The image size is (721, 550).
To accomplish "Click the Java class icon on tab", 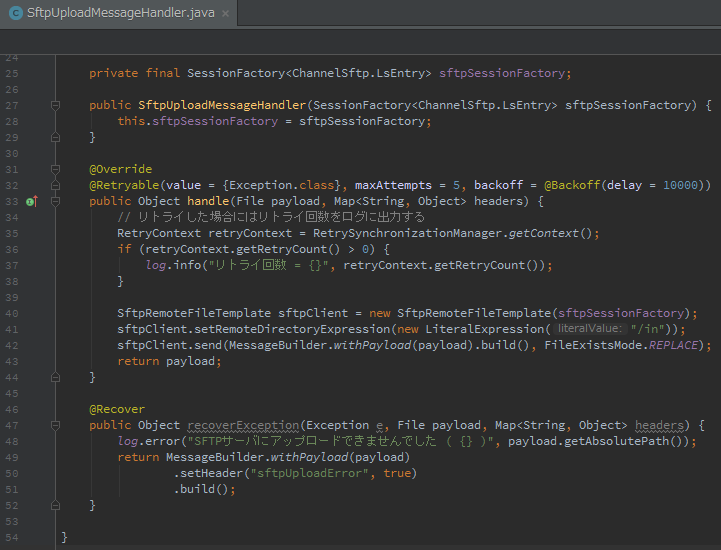I will [x=16, y=13].
